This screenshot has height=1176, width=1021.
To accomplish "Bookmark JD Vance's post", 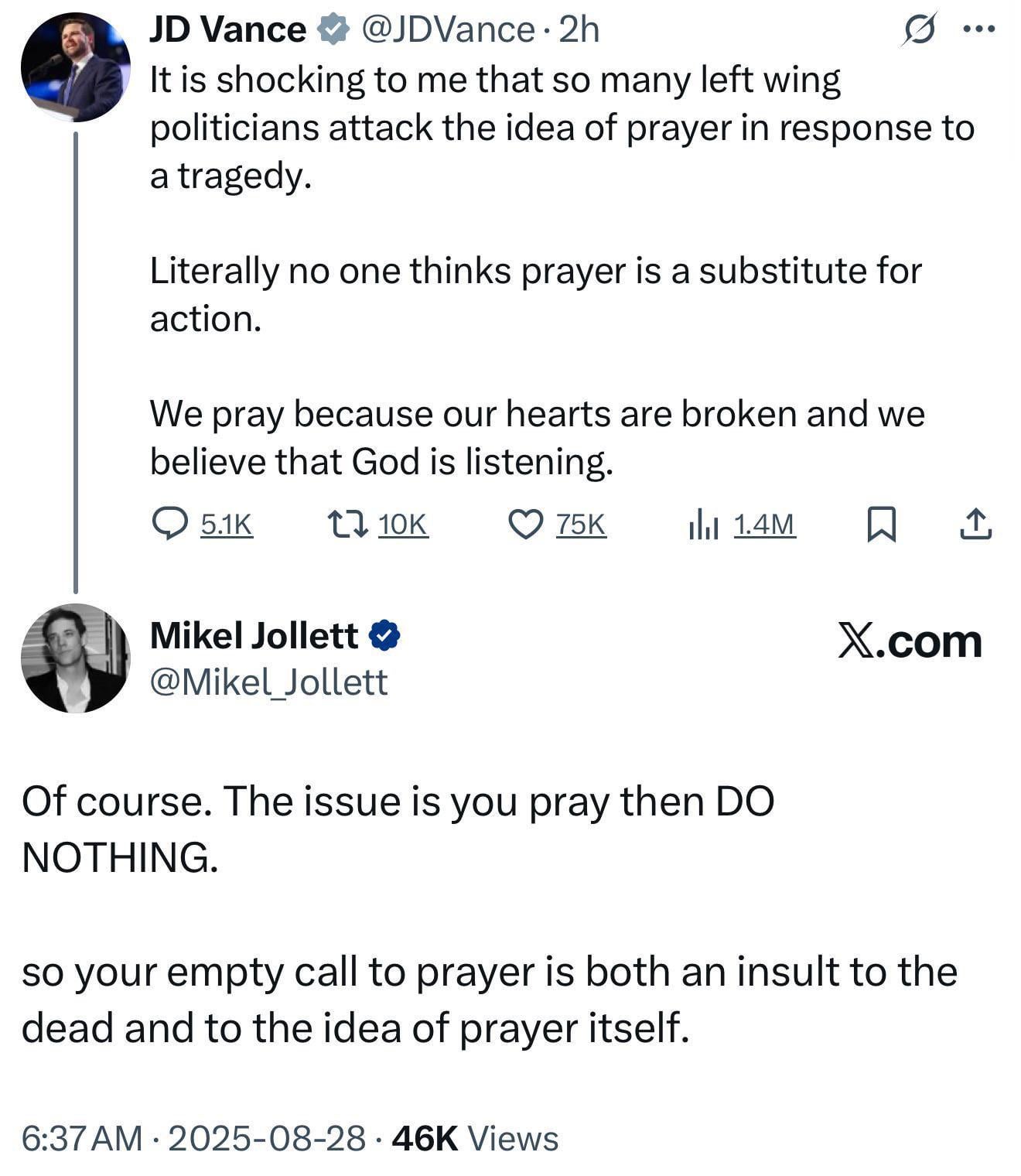I will [882, 524].
